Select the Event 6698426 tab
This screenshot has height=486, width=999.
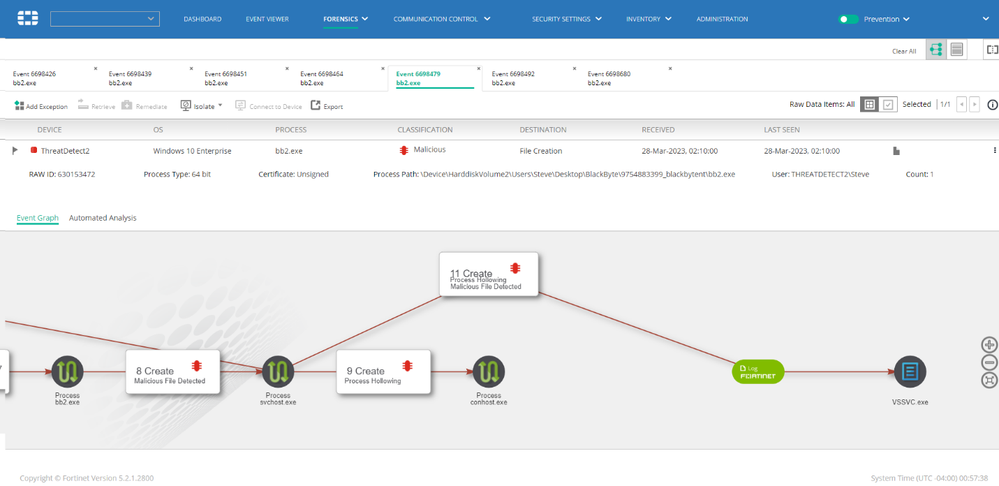(34, 78)
